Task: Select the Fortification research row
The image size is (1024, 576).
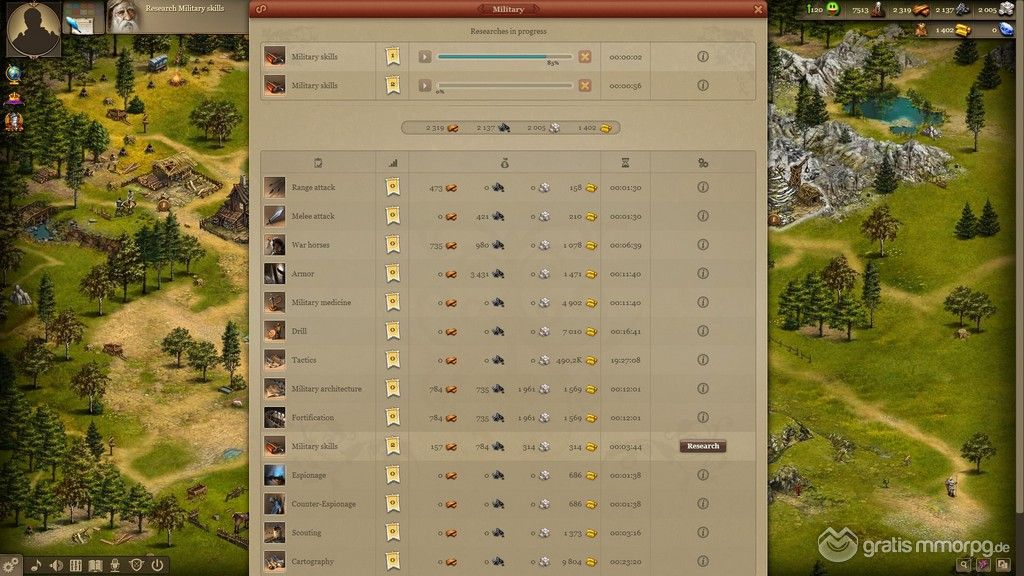Action: (508, 417)
